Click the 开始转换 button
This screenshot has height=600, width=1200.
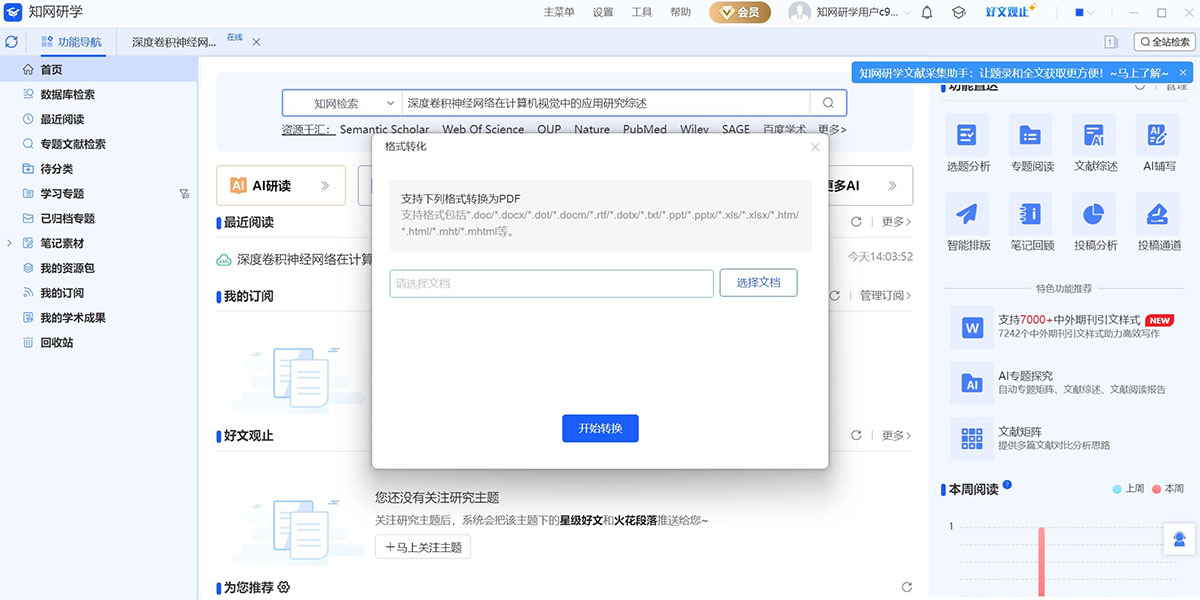point(600,428)
